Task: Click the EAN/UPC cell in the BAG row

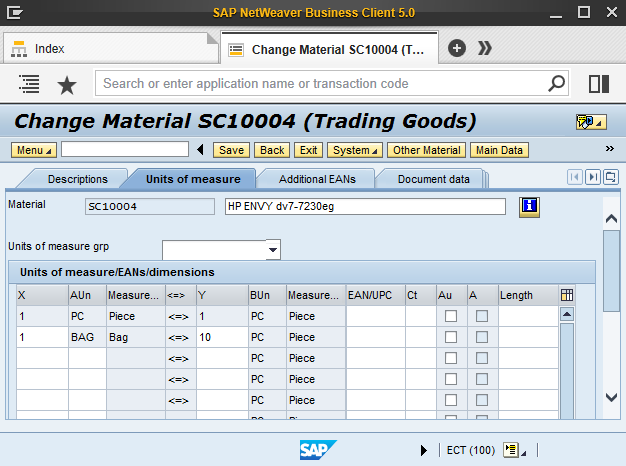Action: (375, 337)
